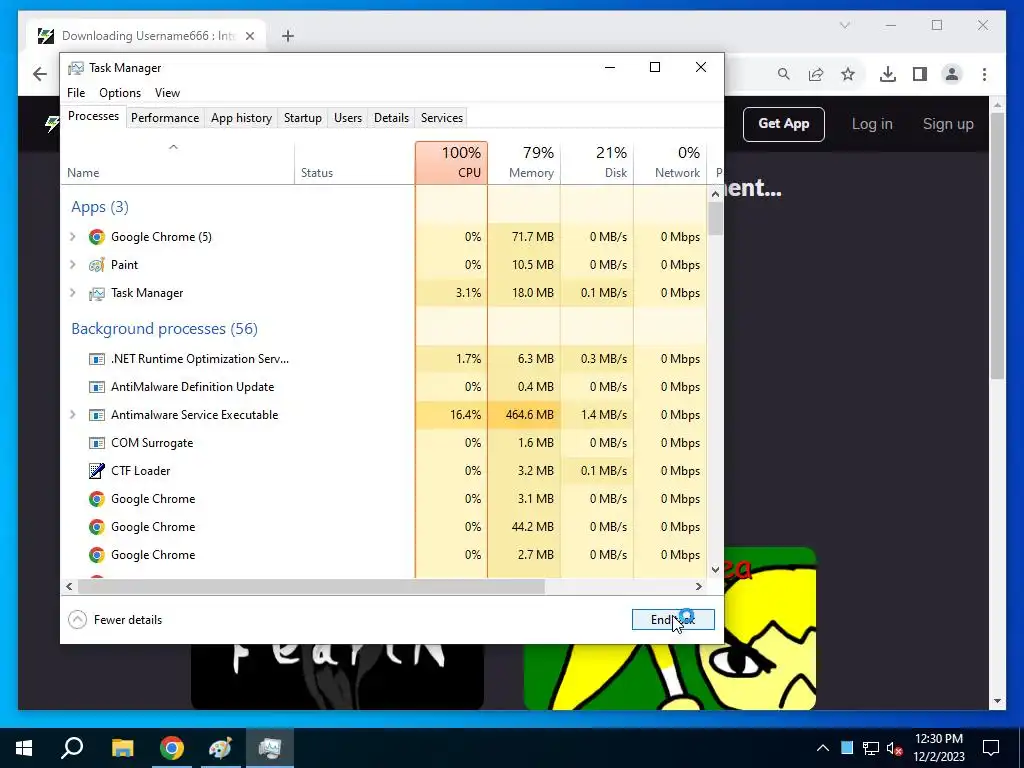This screenshot has width=1024, height=768.
Task: Open File Explorer from the taskbar
Action: tap(122, 748)
